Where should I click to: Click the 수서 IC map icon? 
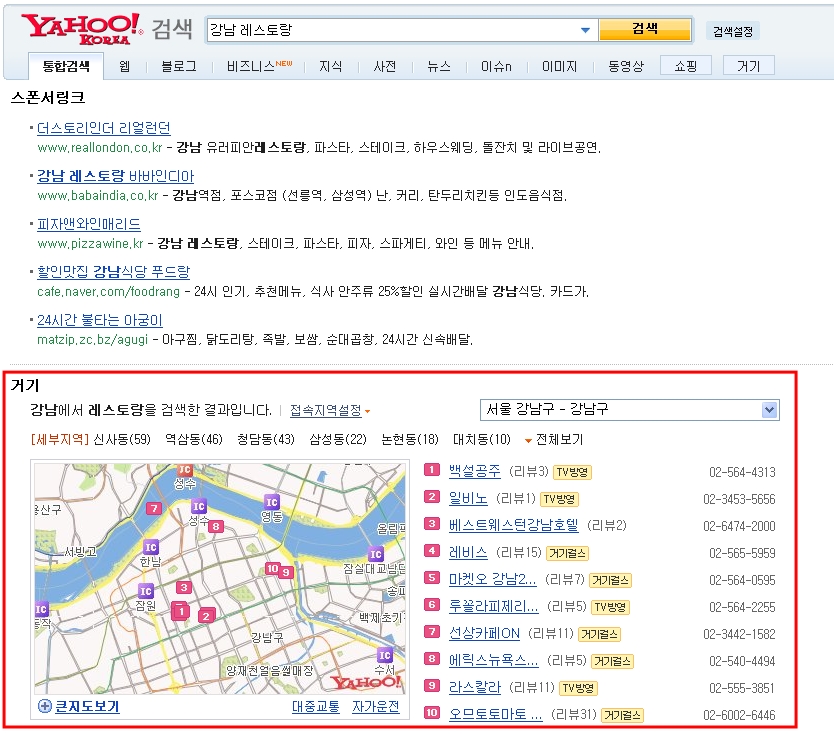tap(385, 655)
